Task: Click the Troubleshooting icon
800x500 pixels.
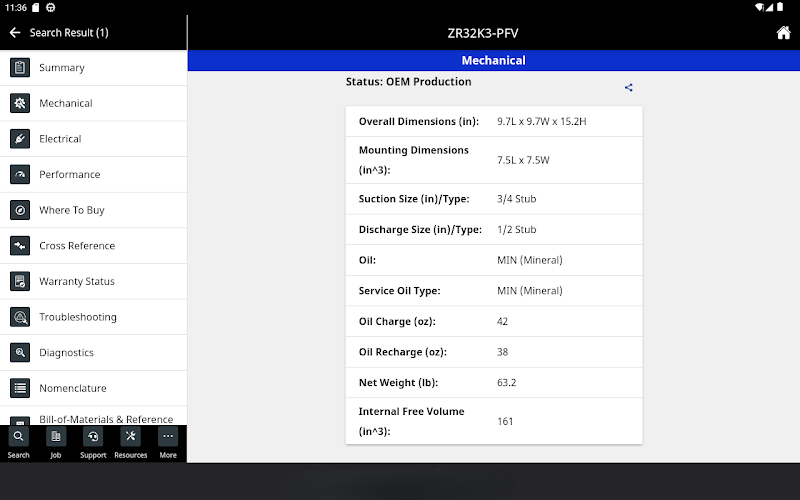Action: click(20, 317)
